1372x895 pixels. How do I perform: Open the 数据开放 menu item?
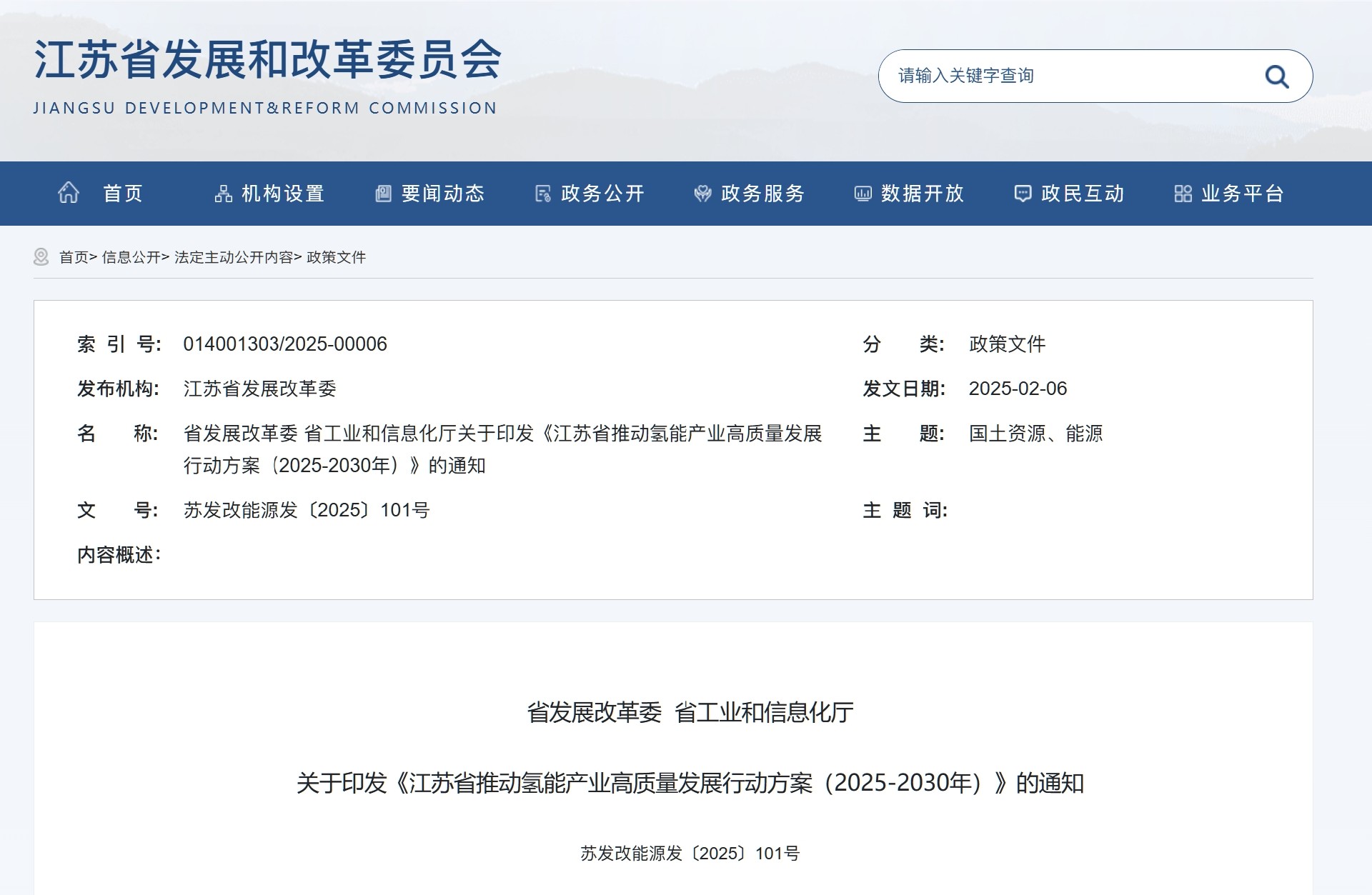923,194
